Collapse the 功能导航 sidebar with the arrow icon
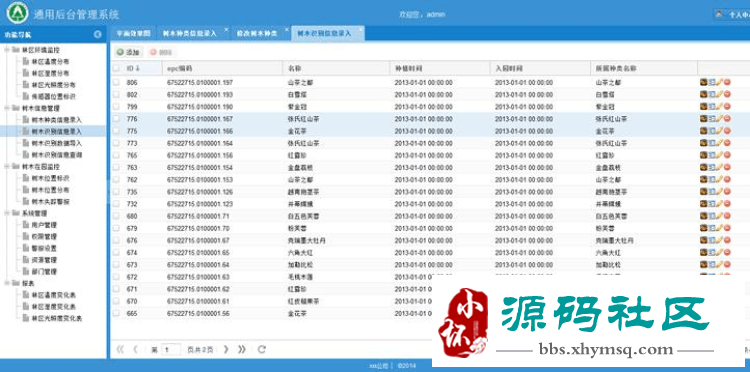The height and width of the screenshot is (372, 750). point(98,34)
